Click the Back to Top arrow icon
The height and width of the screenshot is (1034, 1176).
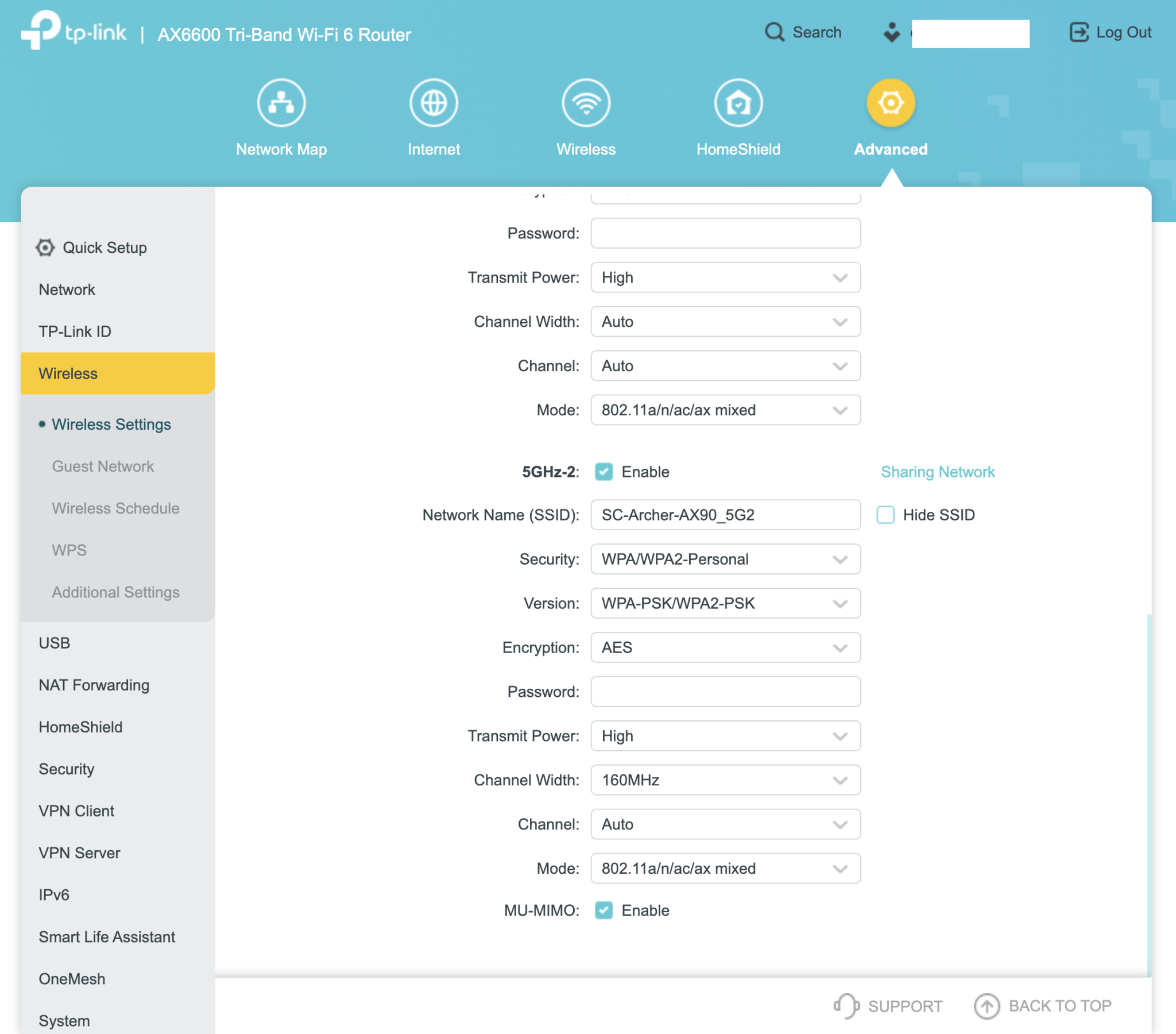pos(986,1006)
